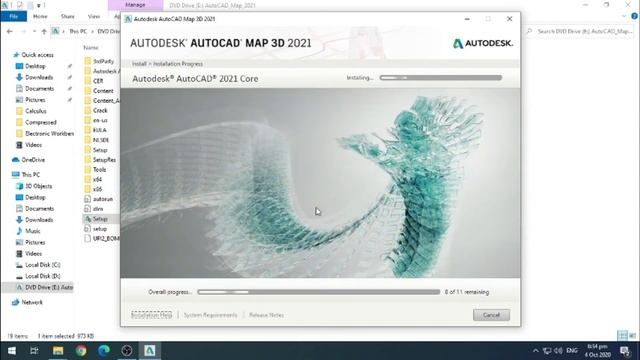Open the network tray icon
The width and height of the screenshot is (640, 360).
click(547, 351)
